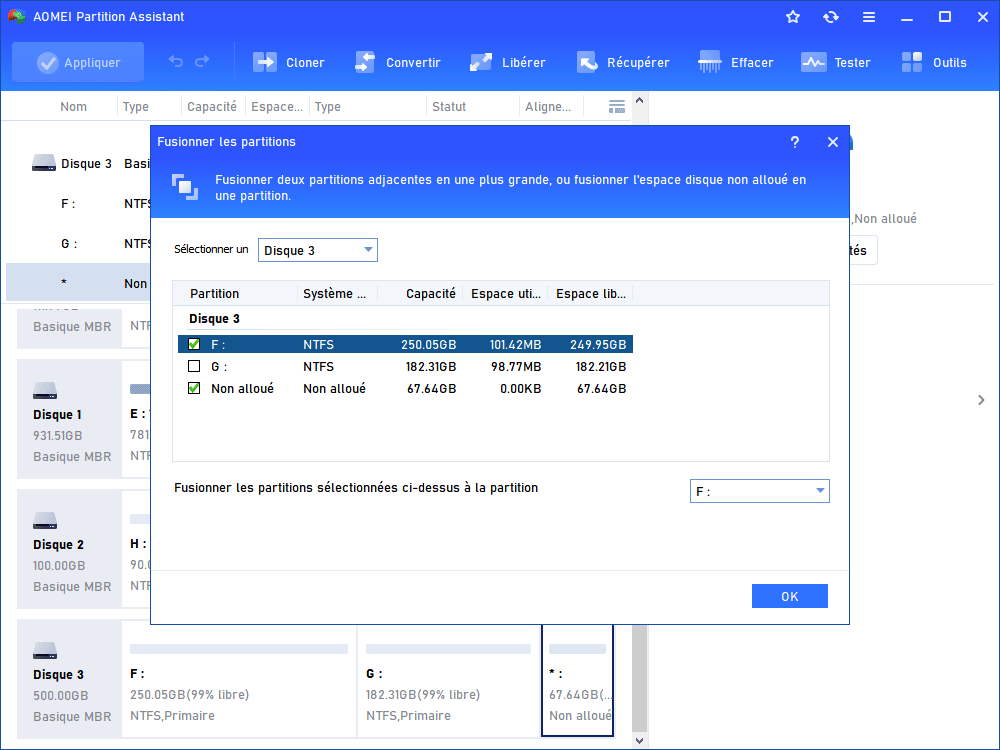This screenshot has width=1000, height=750.
Task: Uncheck the Non alloué checkbox
Action: pyautogui.click(x=194, y=388)
